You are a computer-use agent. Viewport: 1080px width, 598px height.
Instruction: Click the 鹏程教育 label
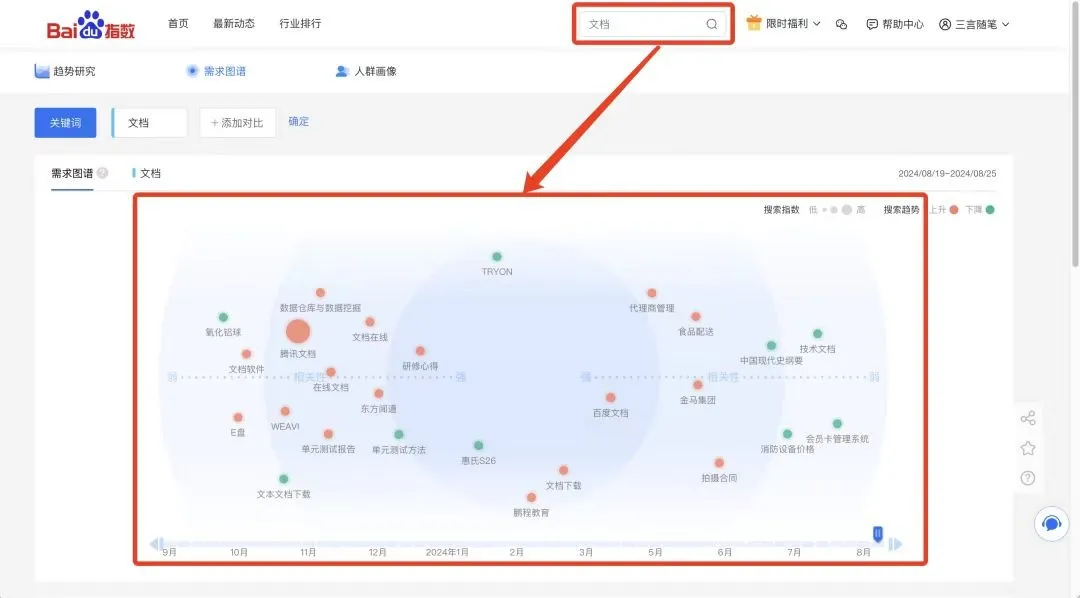click(x=531, y=513)
